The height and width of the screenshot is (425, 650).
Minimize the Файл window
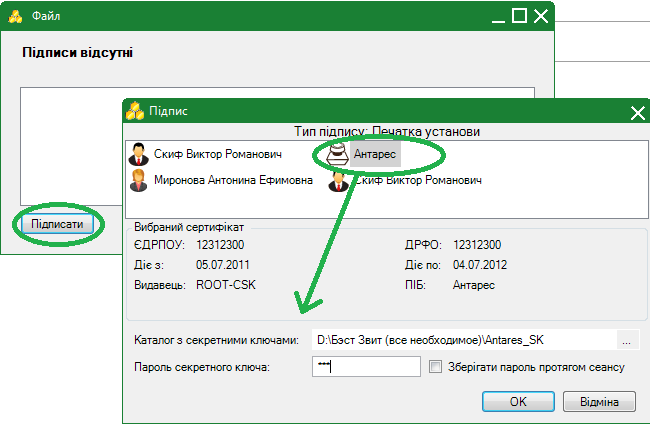click(495, 16)
